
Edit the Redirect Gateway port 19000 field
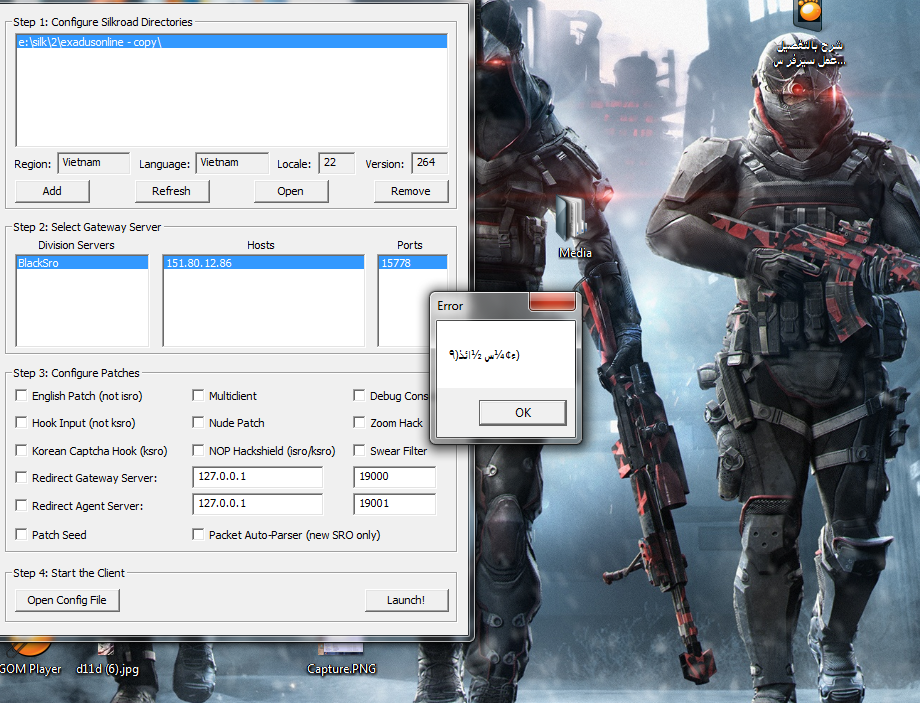point(395,477)
